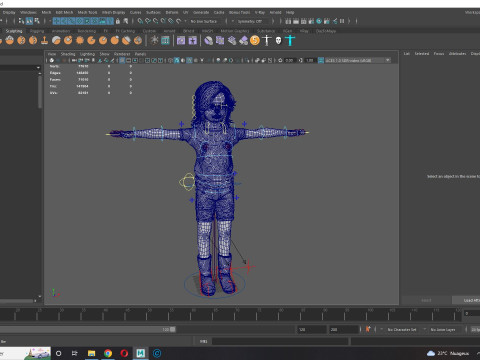480x360 pixels.
Task: Open the Maya app in Windows taskbar
Action: [140, 353]
